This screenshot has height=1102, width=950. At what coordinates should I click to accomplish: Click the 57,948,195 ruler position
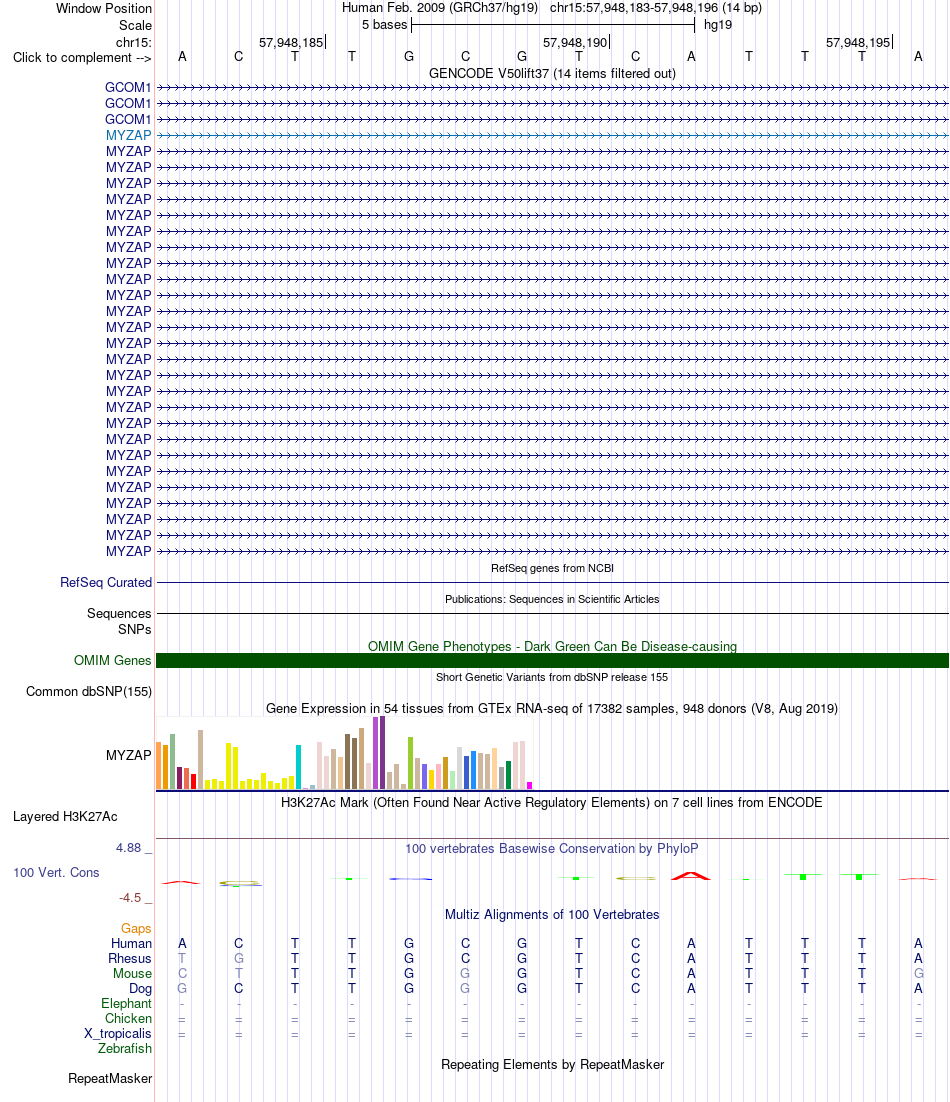pos(858,42)
